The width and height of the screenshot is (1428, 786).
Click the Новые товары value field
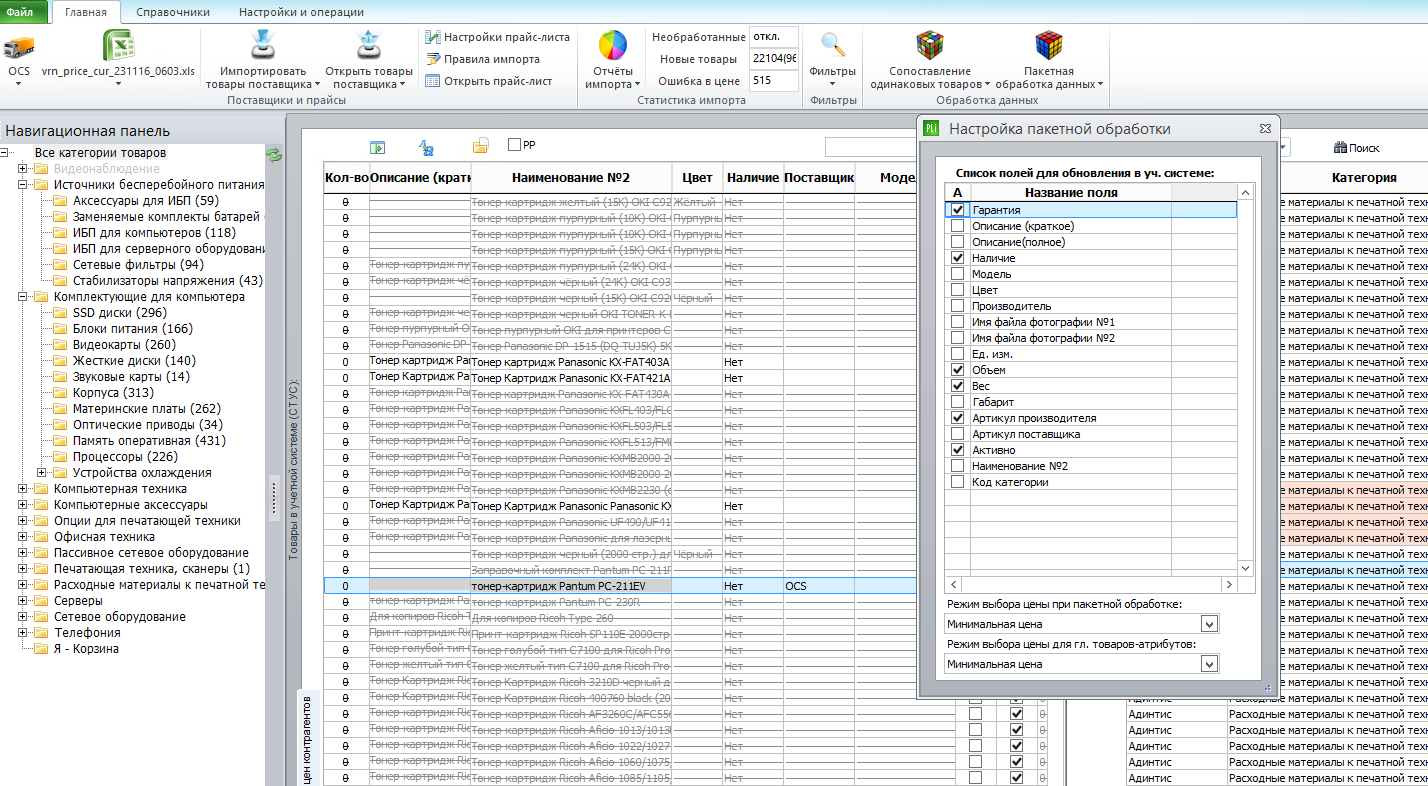[774, 59]
